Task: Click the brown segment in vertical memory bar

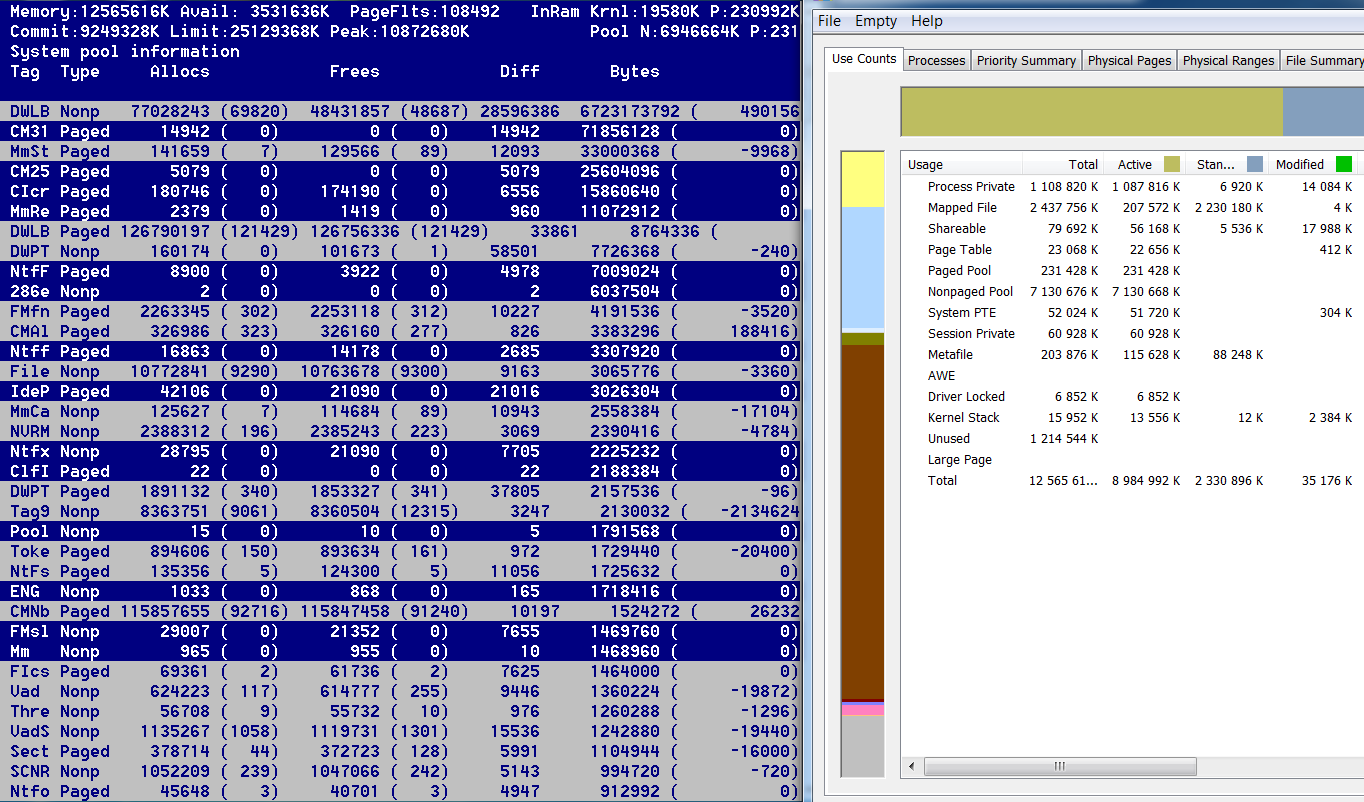Action: pyautogui.click(x=862, y=520)
